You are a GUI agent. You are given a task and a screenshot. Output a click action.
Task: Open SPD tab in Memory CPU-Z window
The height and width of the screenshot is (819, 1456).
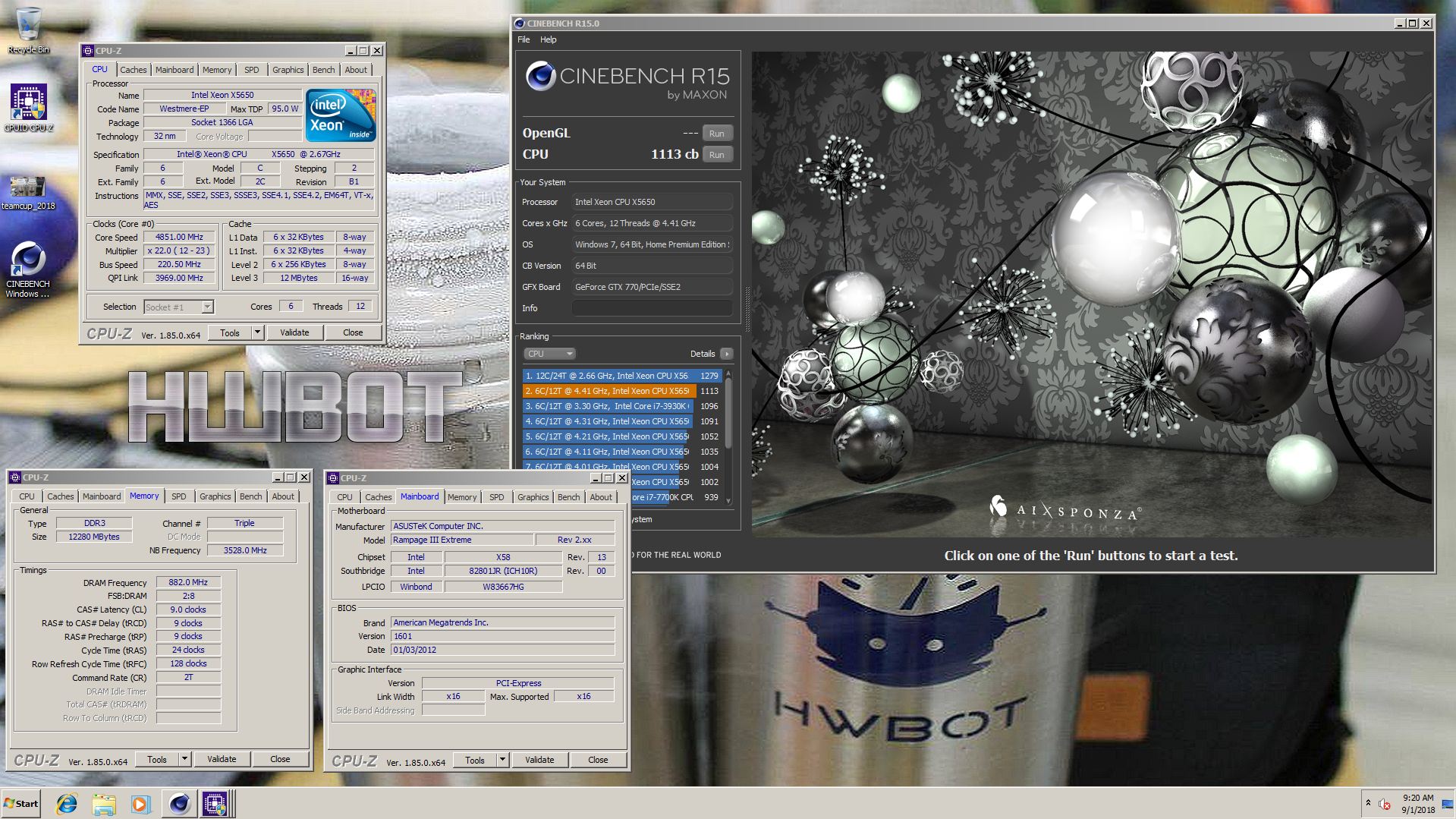tap(178, 496)
